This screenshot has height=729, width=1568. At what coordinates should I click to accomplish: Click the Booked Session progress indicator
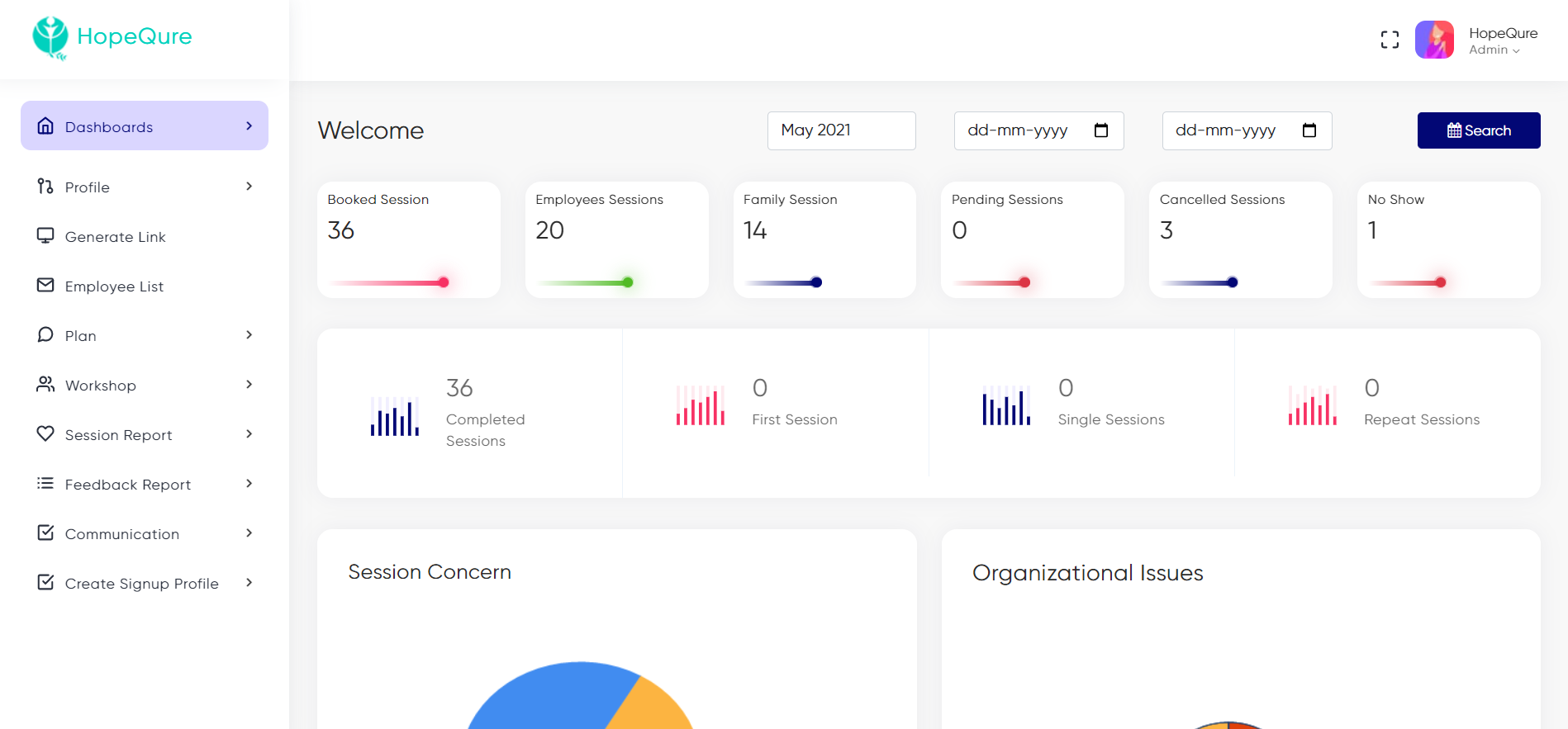[389, 282]
